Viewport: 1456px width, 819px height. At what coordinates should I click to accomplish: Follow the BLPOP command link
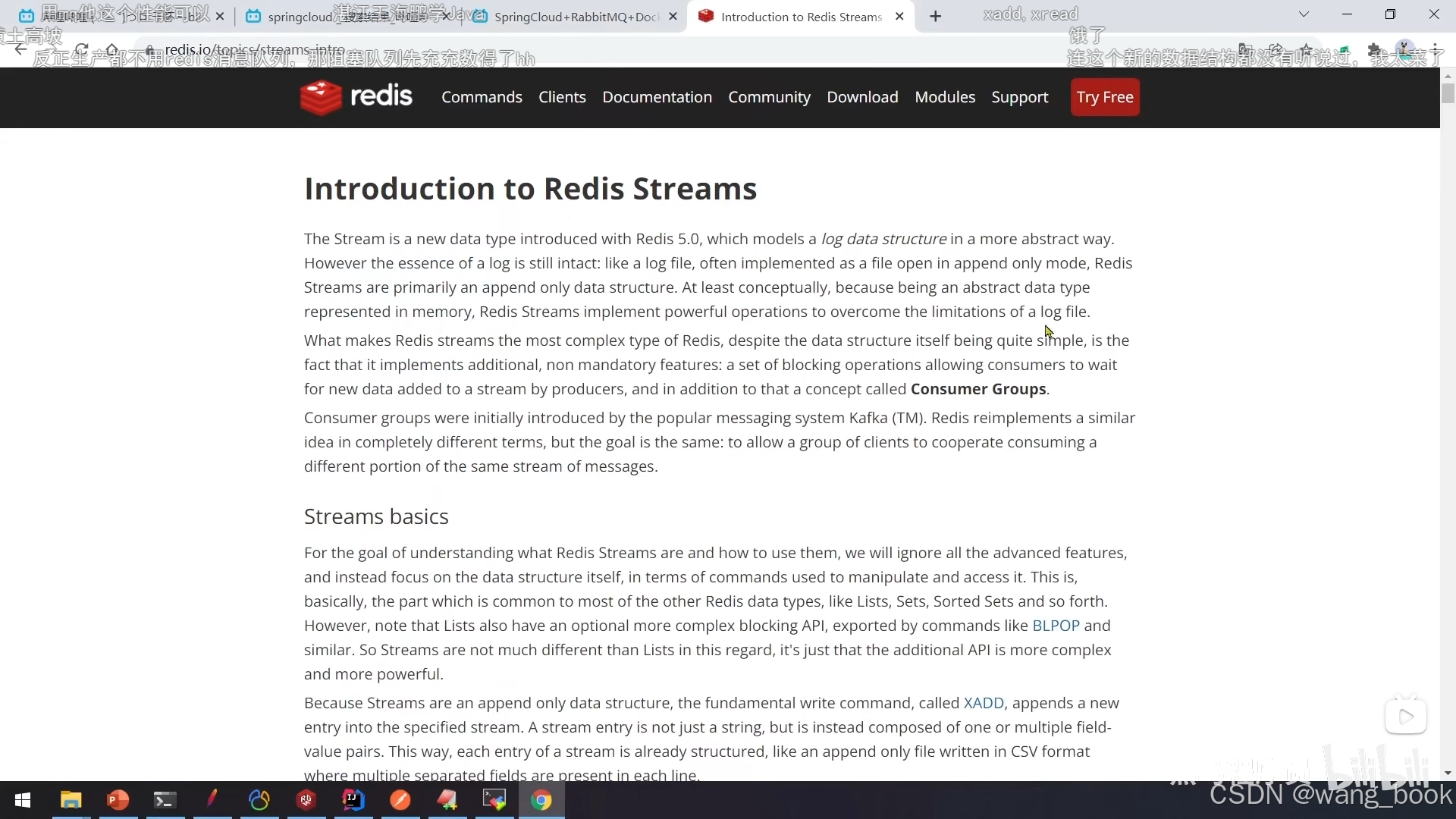tap(1056, 626)
